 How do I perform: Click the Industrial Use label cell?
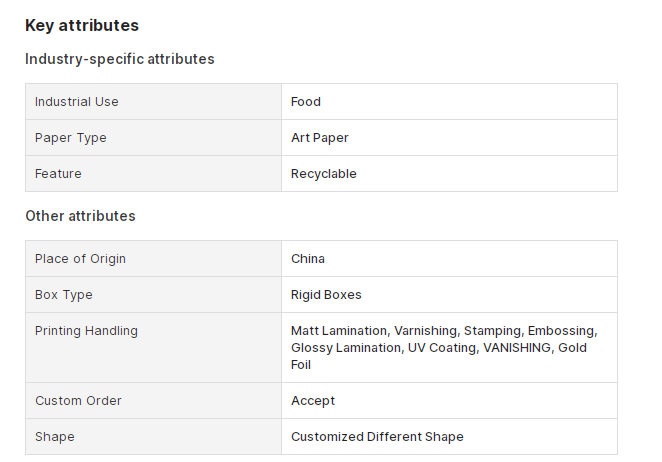tap(154, 102)
